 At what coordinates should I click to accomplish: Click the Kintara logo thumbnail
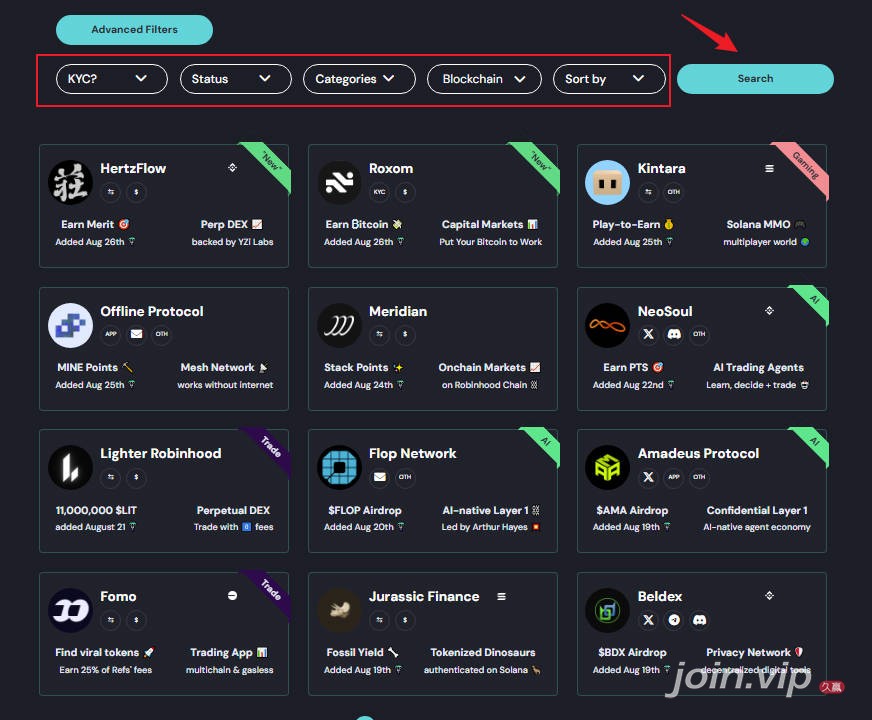607,182
